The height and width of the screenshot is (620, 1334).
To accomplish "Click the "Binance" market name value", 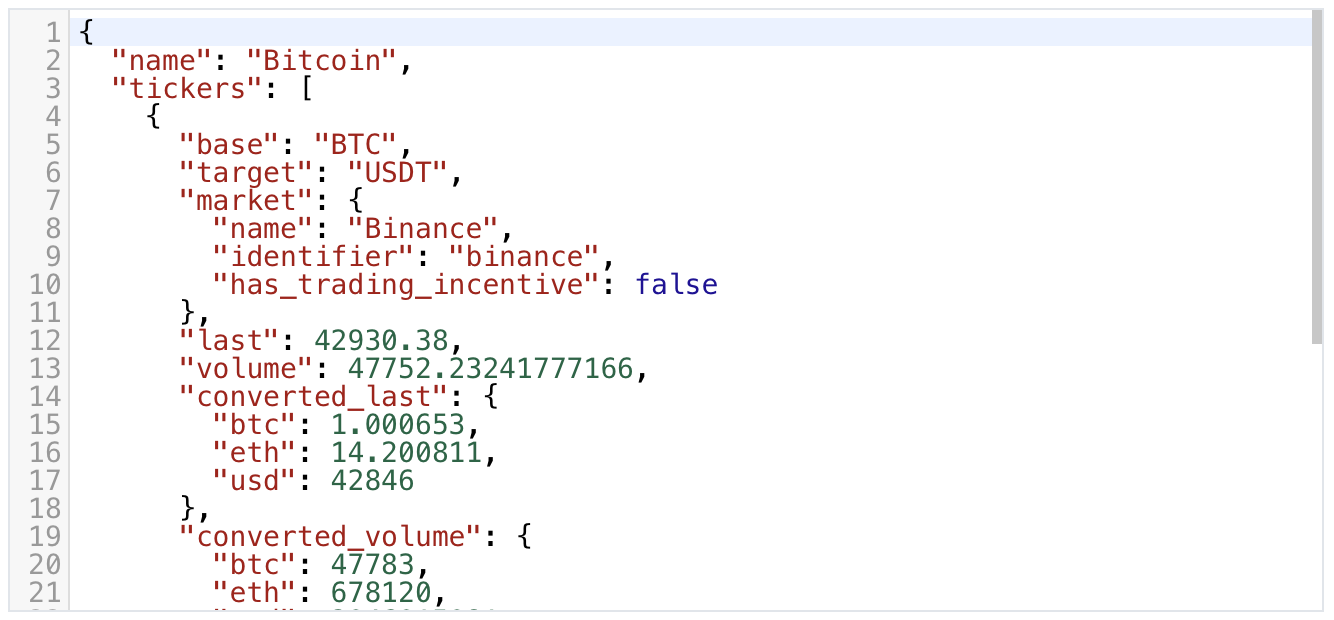I will click(x=423, y=229).
